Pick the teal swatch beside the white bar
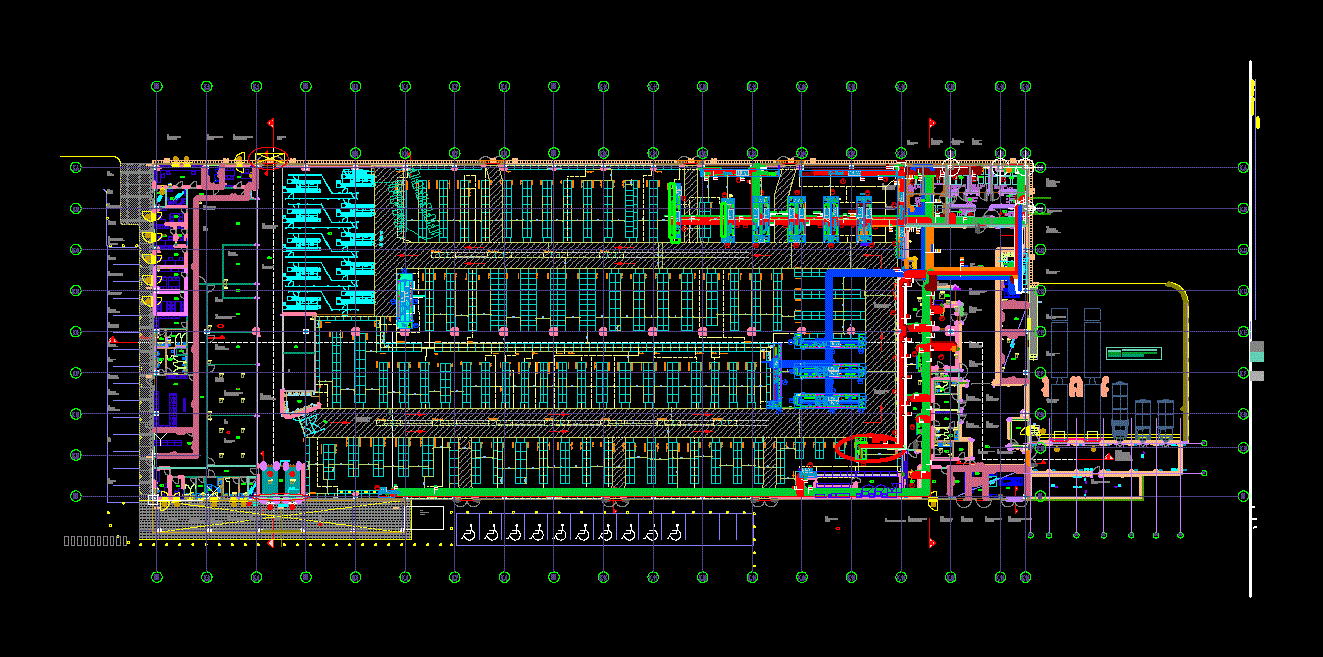The width and height of the screenshot is (1323, 657). click(1257, 351)
